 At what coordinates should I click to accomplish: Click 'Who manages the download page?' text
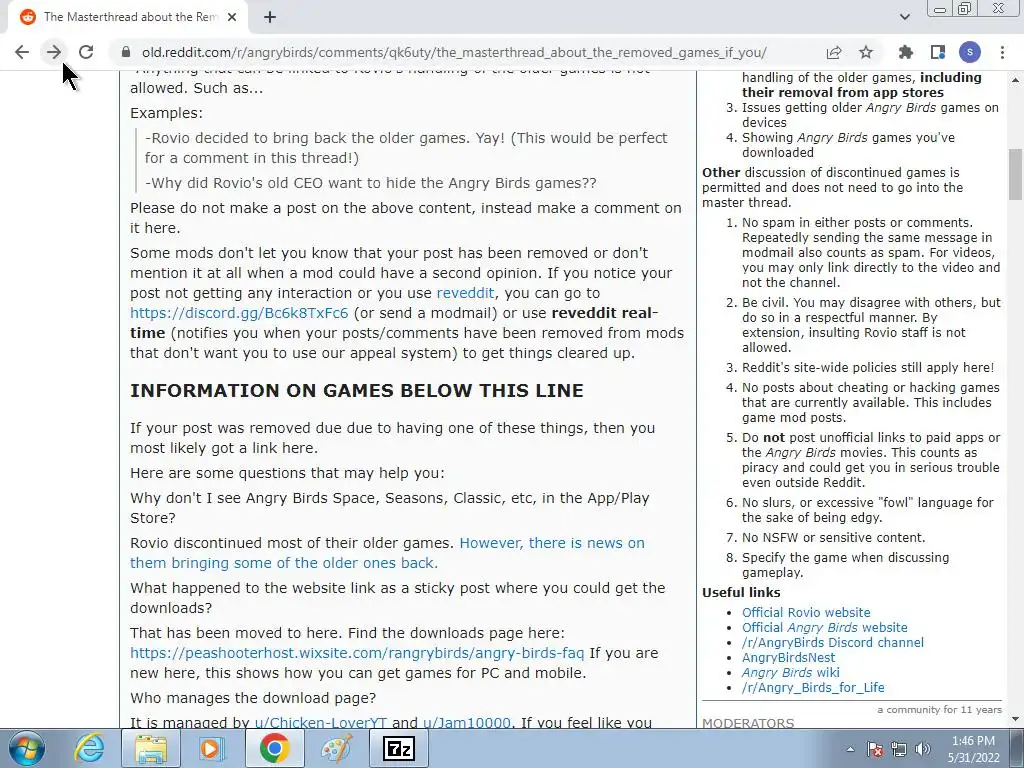(x=253, y=697)
